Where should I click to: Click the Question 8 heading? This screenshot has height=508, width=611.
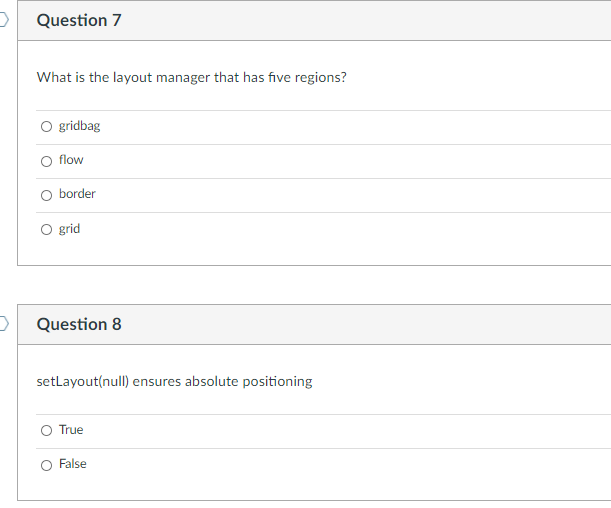point(79,324)
